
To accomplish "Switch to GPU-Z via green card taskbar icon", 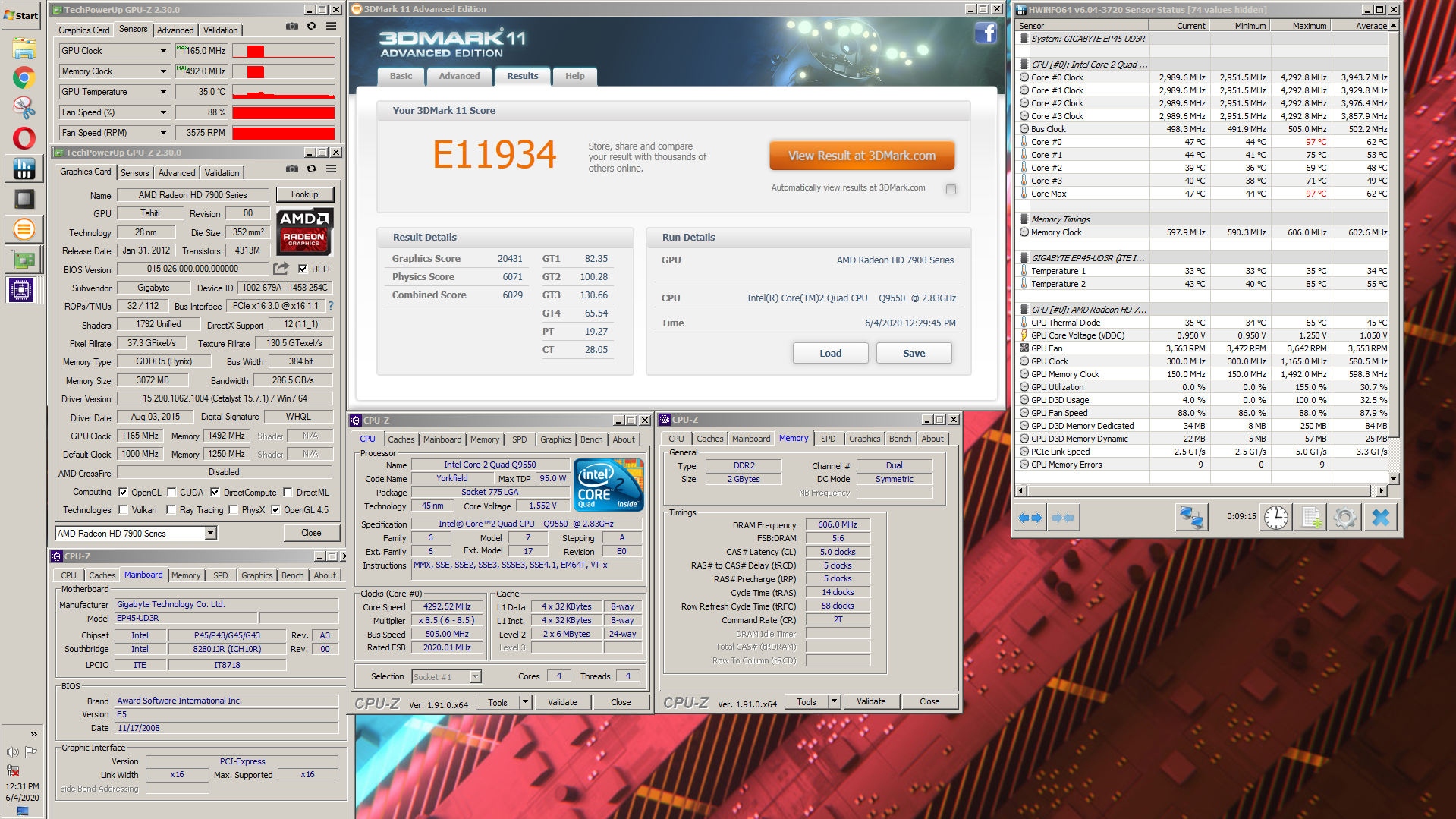I will click(x=24, y=260).
